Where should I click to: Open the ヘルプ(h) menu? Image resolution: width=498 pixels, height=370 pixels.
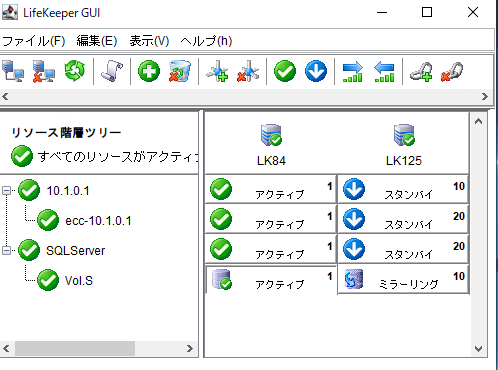206,41
